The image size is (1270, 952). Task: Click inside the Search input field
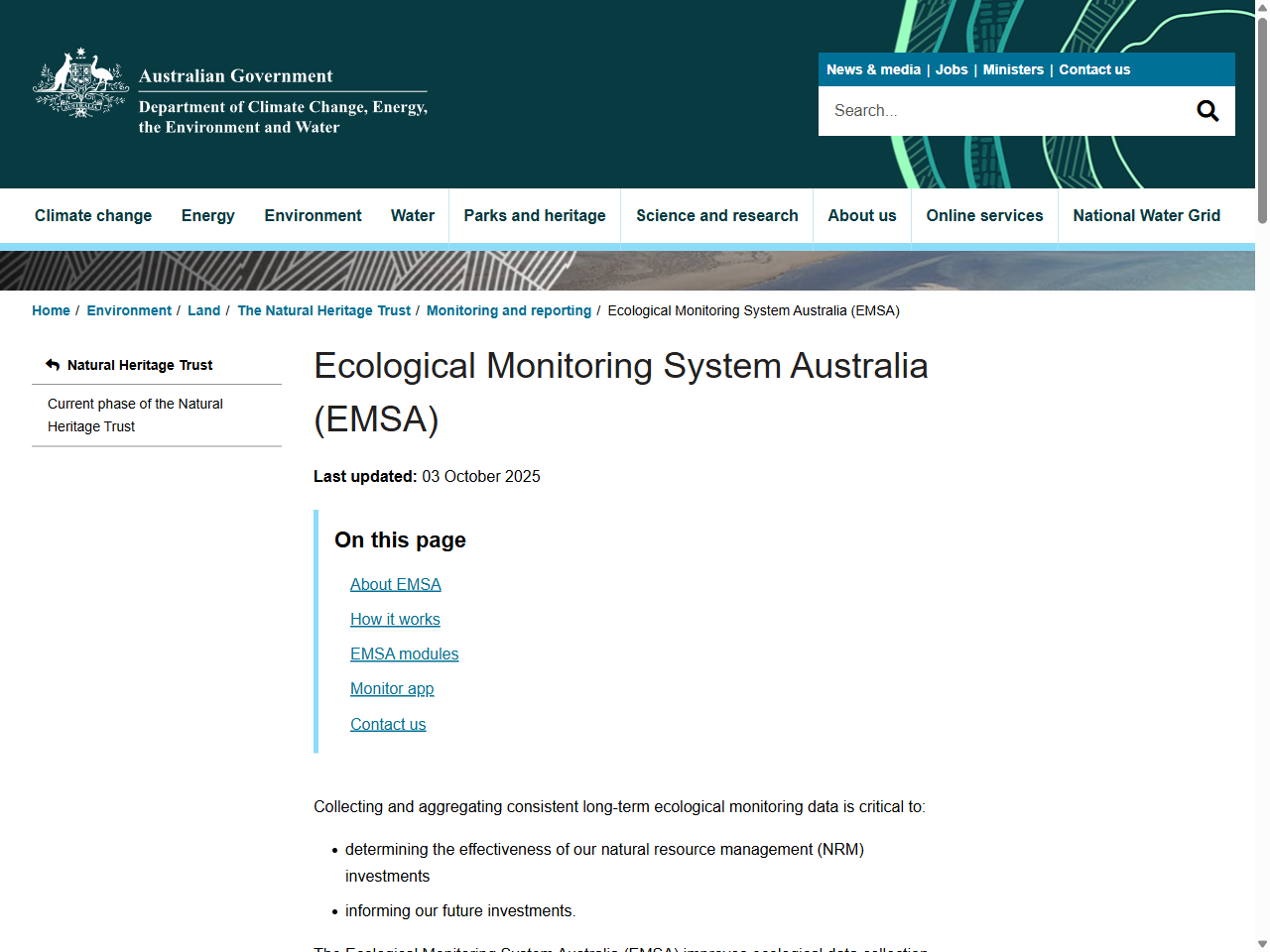992,110
